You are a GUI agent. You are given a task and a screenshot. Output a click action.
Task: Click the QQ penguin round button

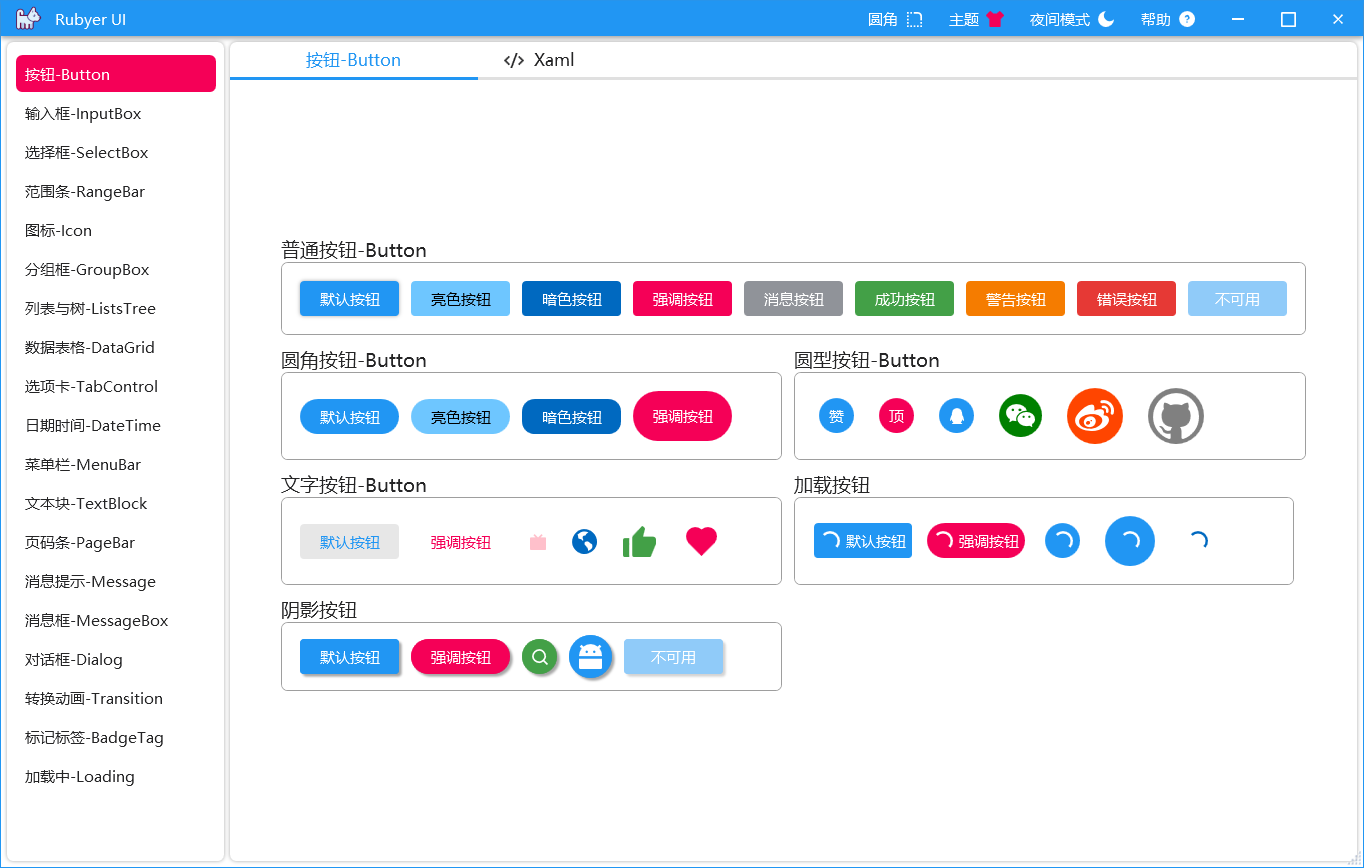(956, 416)
